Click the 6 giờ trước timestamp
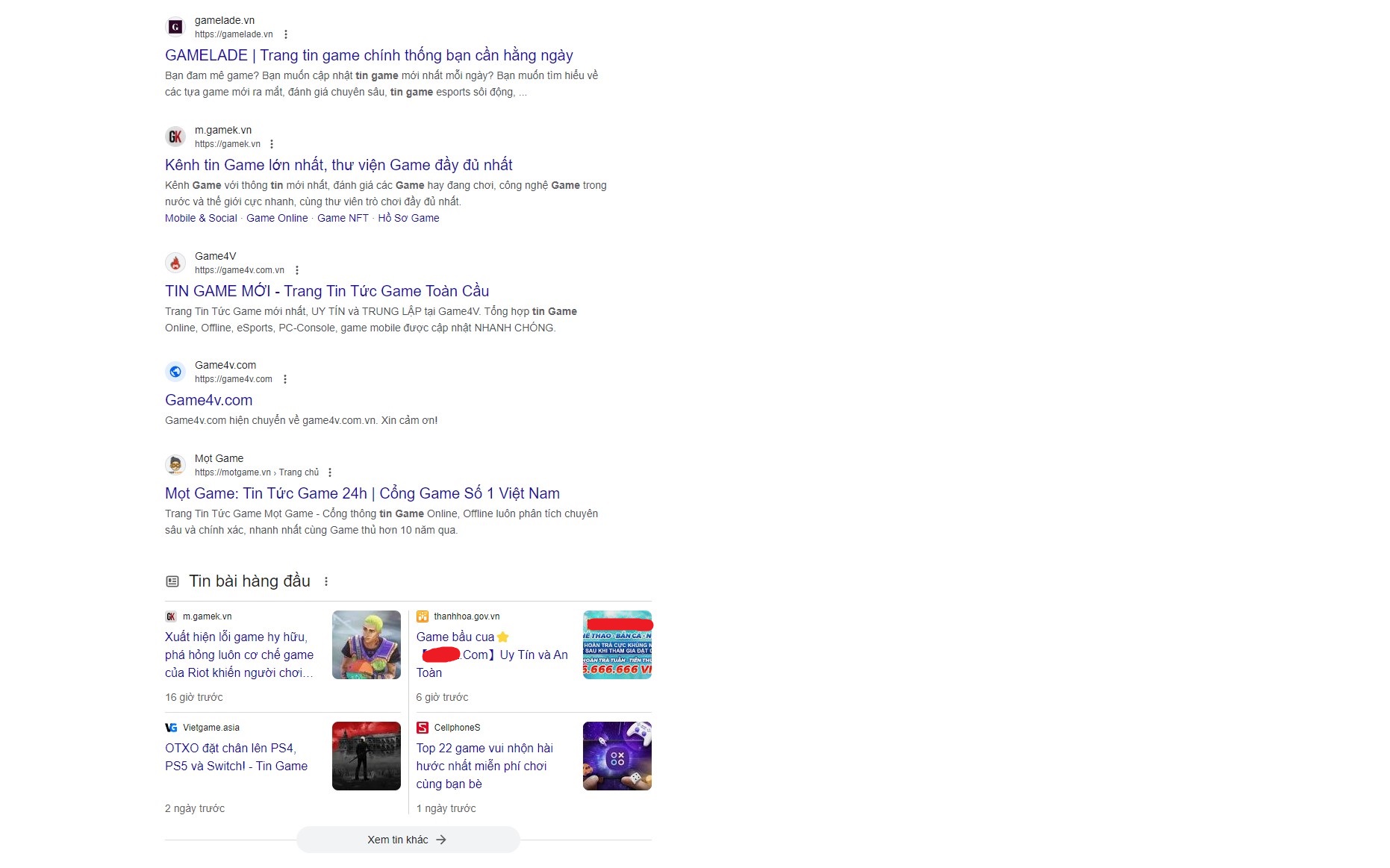This screenshot has width=1390, height=868. (x=443, y=697)
